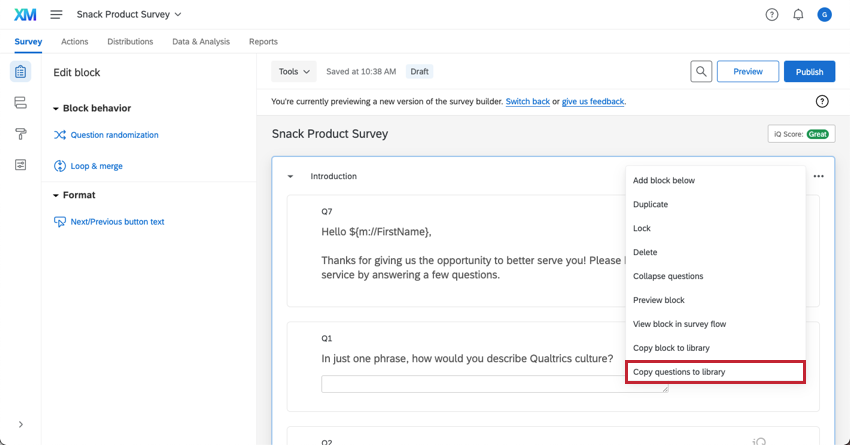
Task: Open the block options three-dot menu
Action: (819, 176)
